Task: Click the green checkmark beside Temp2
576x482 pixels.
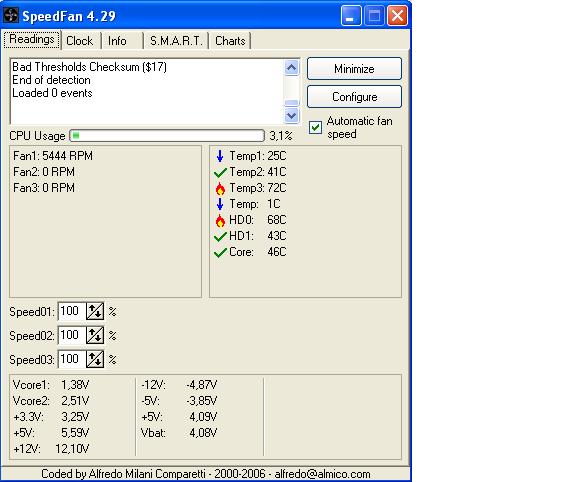Action: (x=220, y=172)
